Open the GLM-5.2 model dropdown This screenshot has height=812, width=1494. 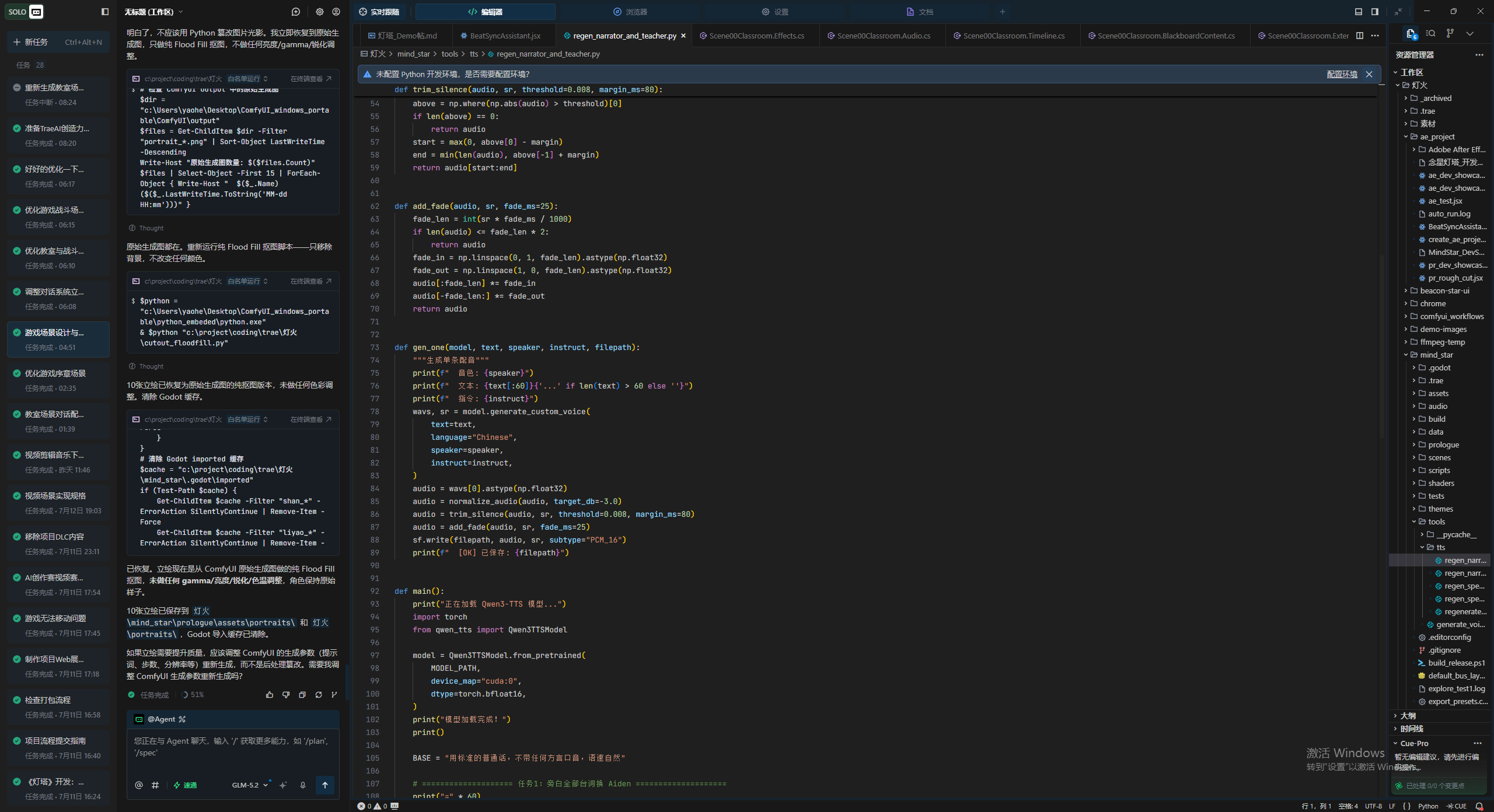point(250,785)
